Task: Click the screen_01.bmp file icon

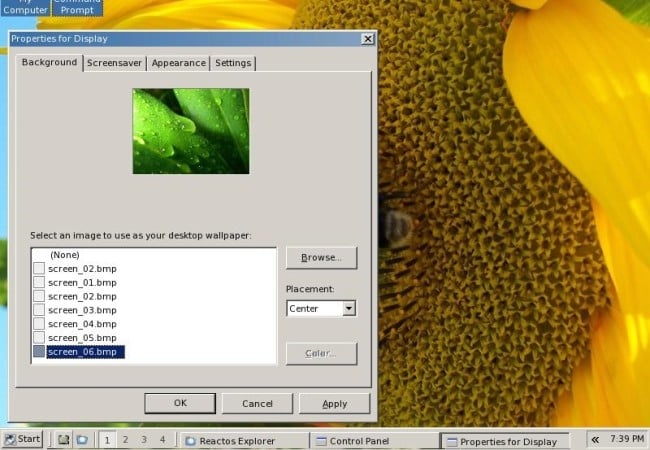Action: [x=39, y=282]
